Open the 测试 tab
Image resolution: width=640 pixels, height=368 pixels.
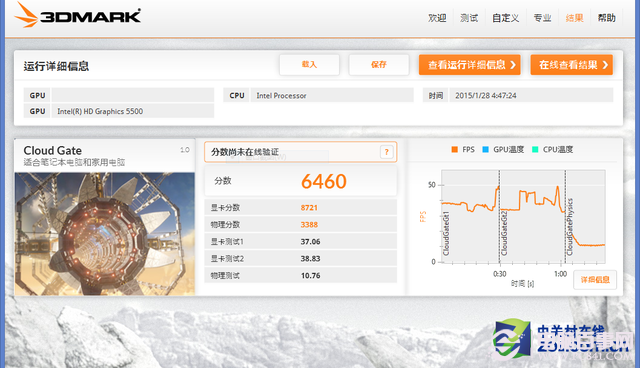[x=469, y=18]
